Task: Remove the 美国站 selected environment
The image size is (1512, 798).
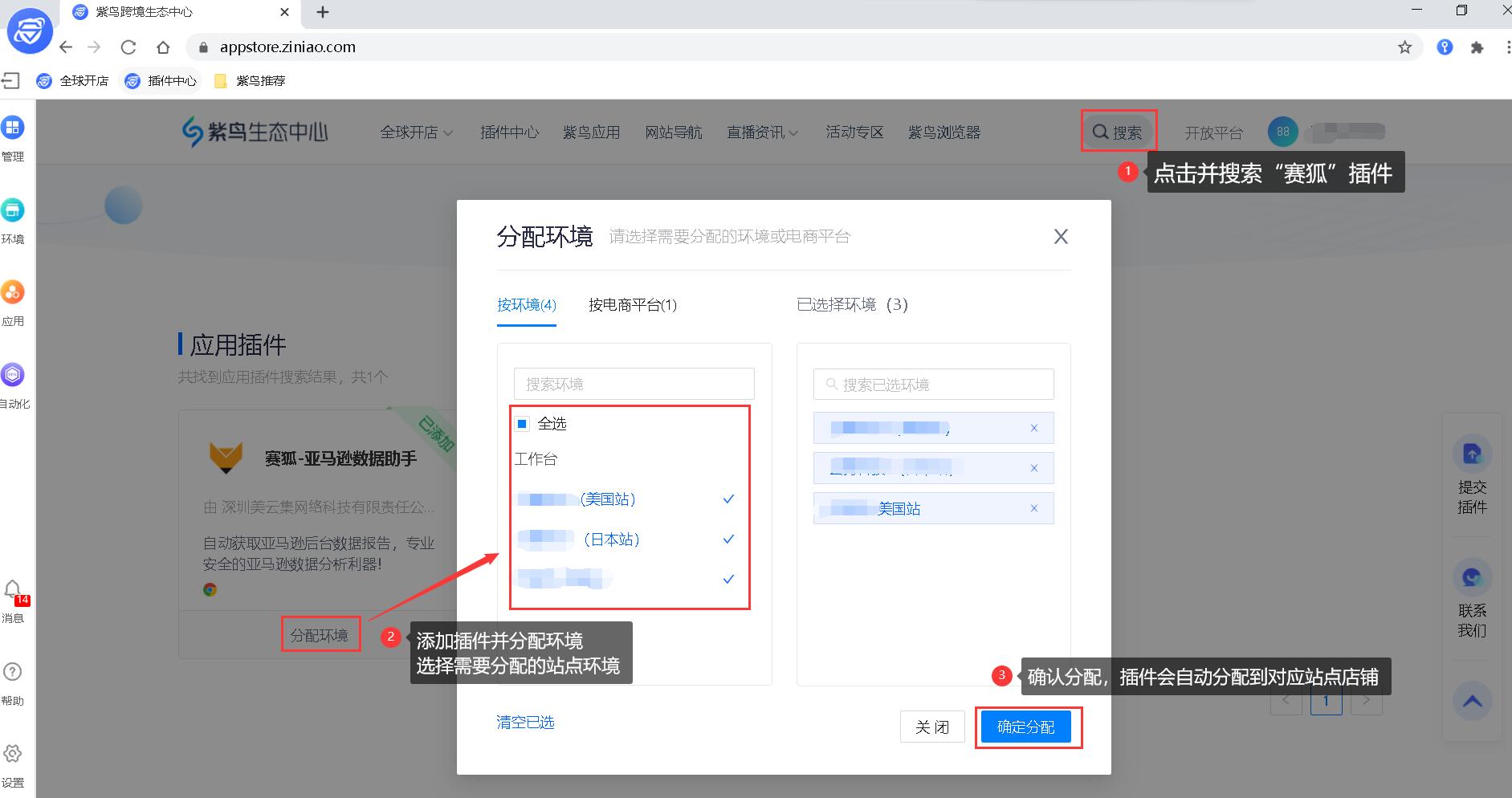Action: (x=1034, y=508)
